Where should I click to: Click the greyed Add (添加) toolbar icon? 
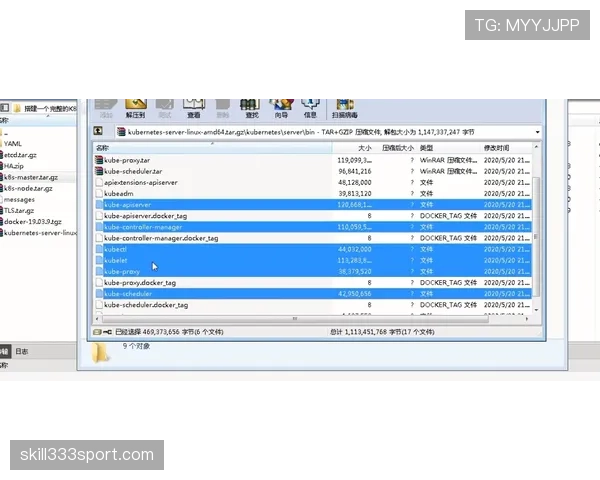coord(106,108)
